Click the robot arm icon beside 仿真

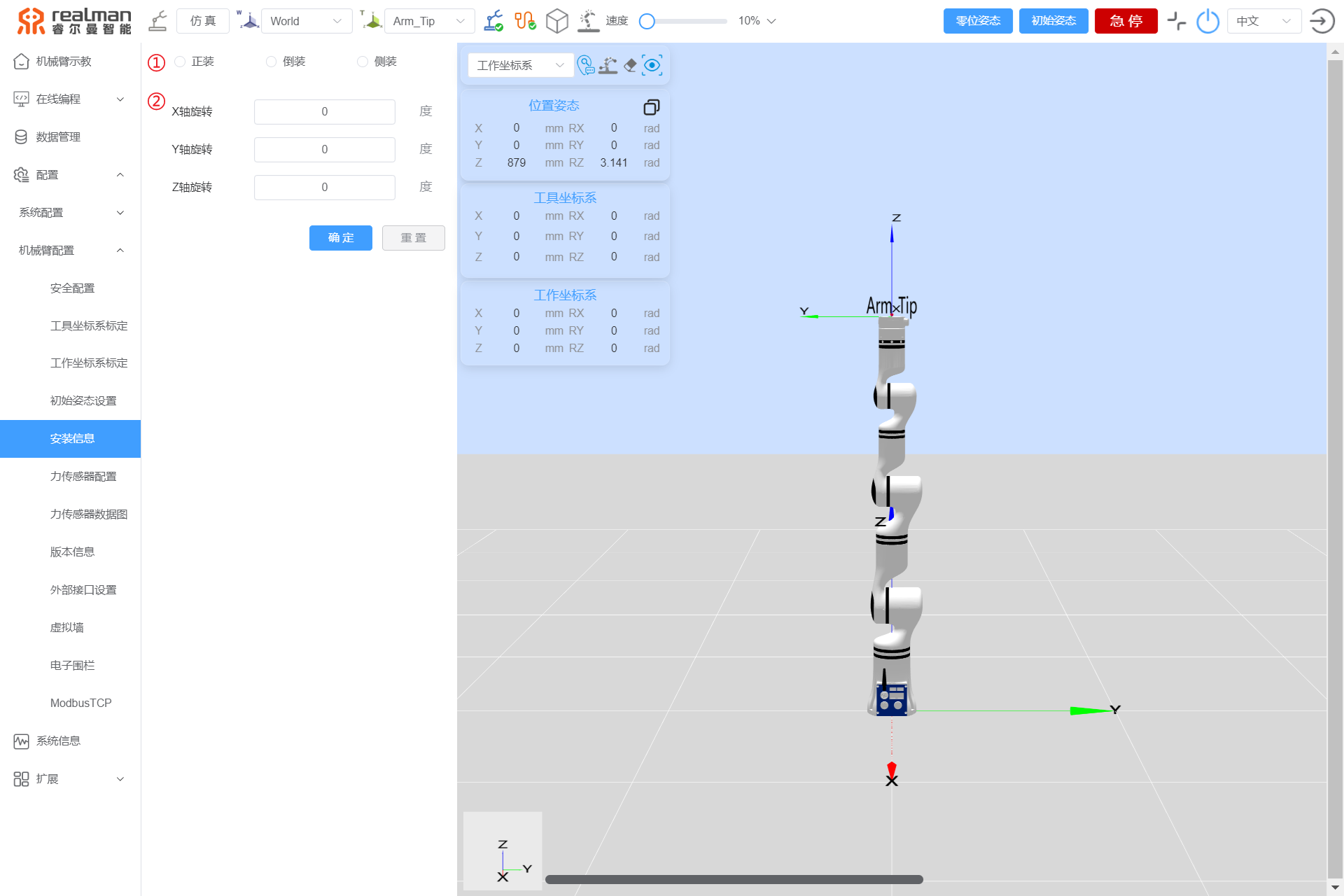pos(158,21)
